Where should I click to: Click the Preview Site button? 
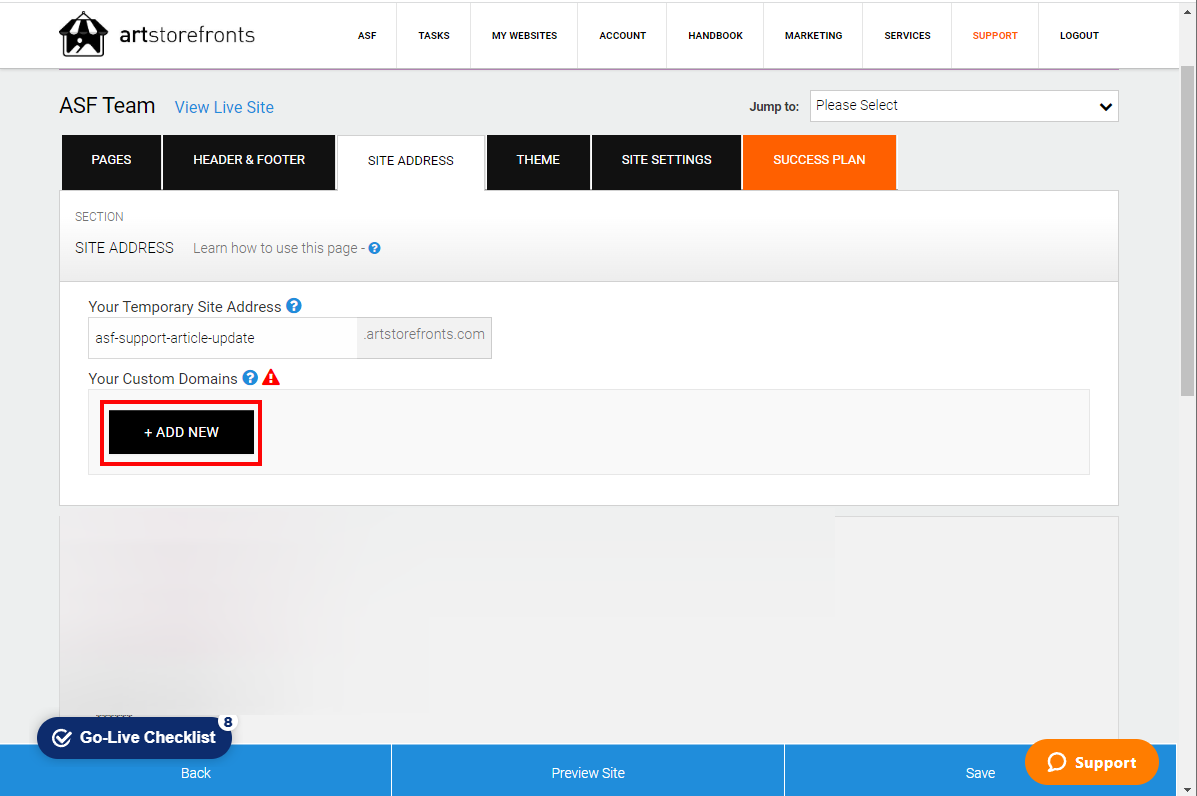coord(588,772)
